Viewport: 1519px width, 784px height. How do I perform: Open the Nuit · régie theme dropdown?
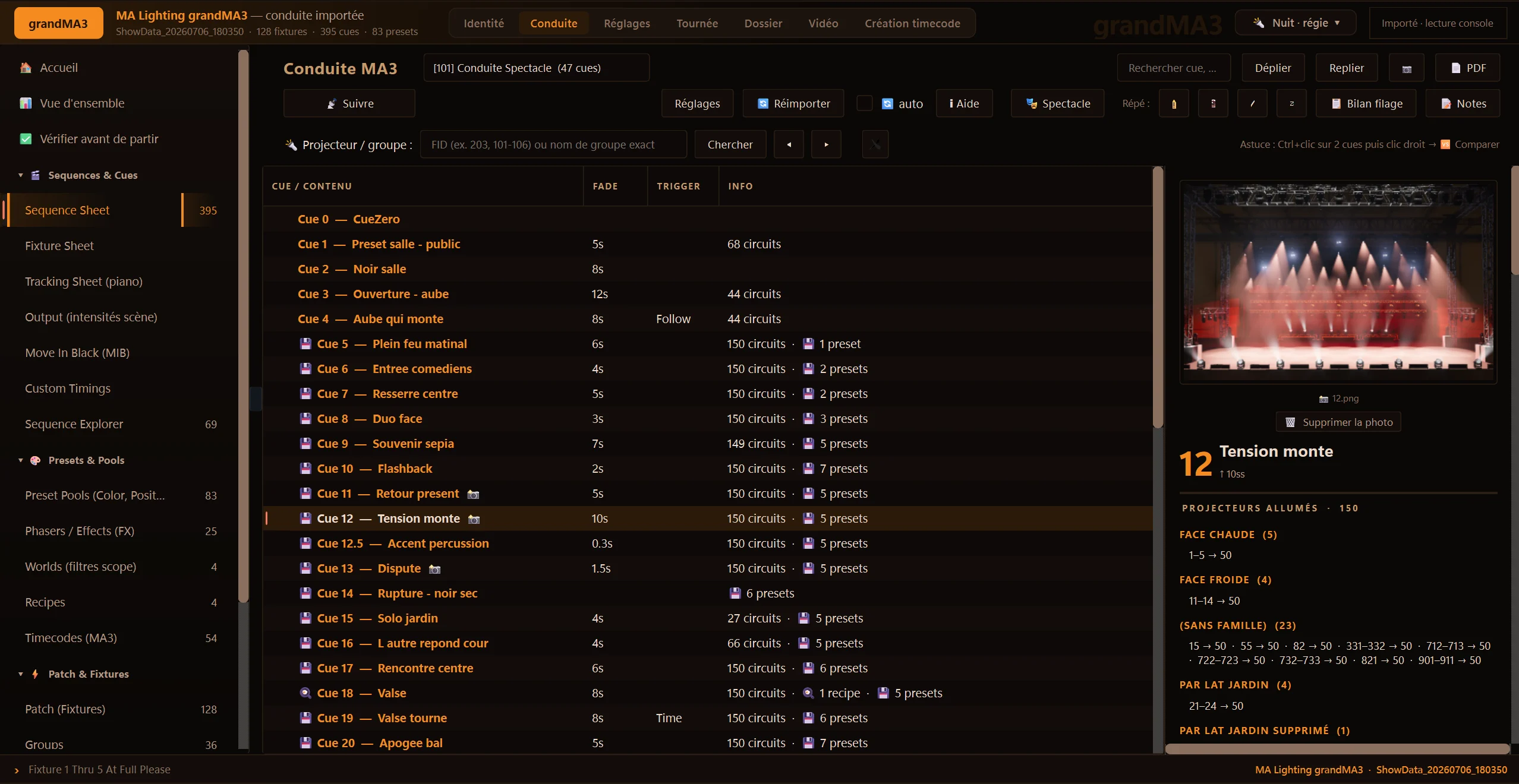1296,23
